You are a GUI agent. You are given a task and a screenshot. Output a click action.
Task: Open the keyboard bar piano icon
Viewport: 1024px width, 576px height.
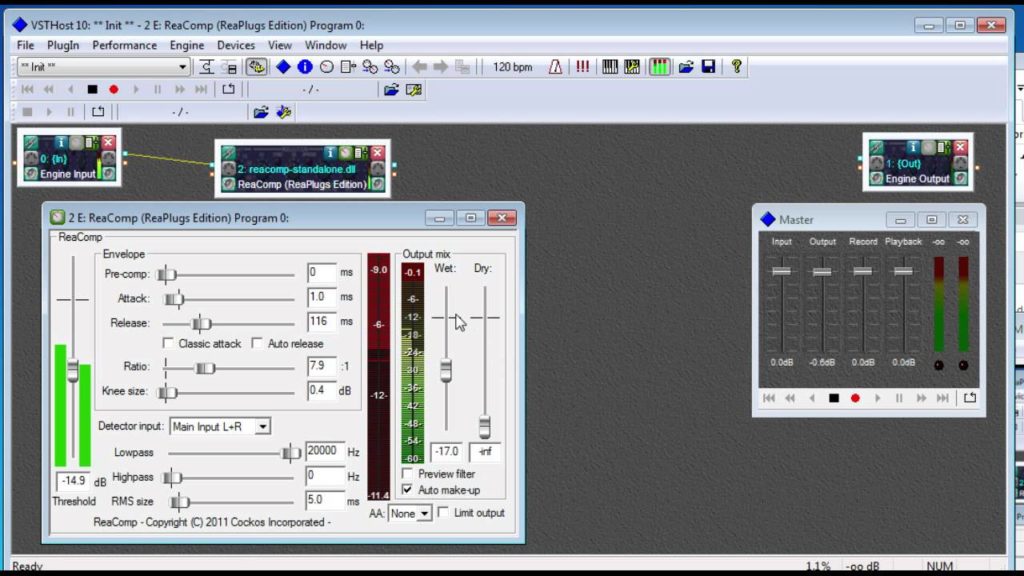(x=610, y=67)
